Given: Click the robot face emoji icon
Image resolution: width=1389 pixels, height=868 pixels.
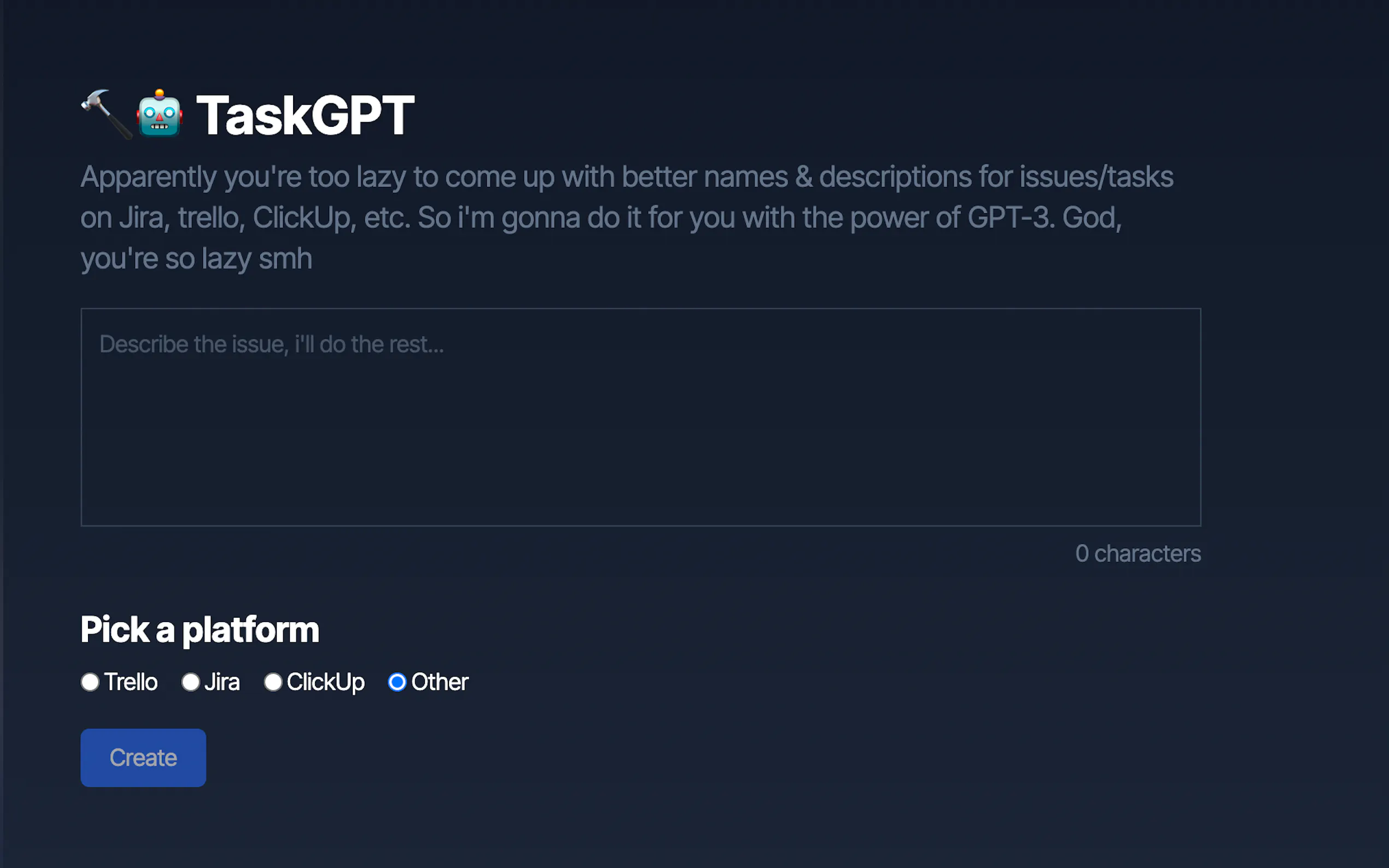Looking at the screenshot, I should [159, 114].
